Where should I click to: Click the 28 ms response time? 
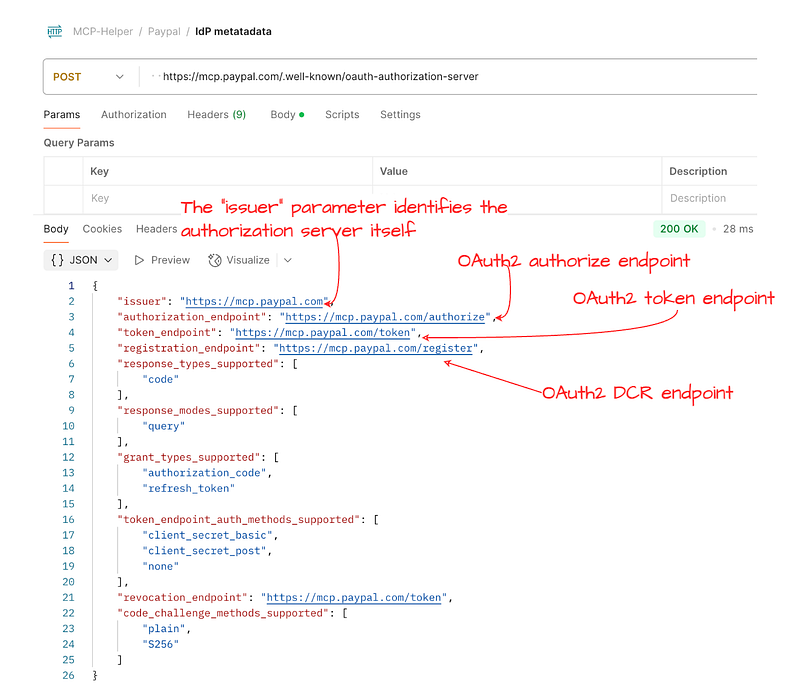pyautogui.click(x=737, y=229)
